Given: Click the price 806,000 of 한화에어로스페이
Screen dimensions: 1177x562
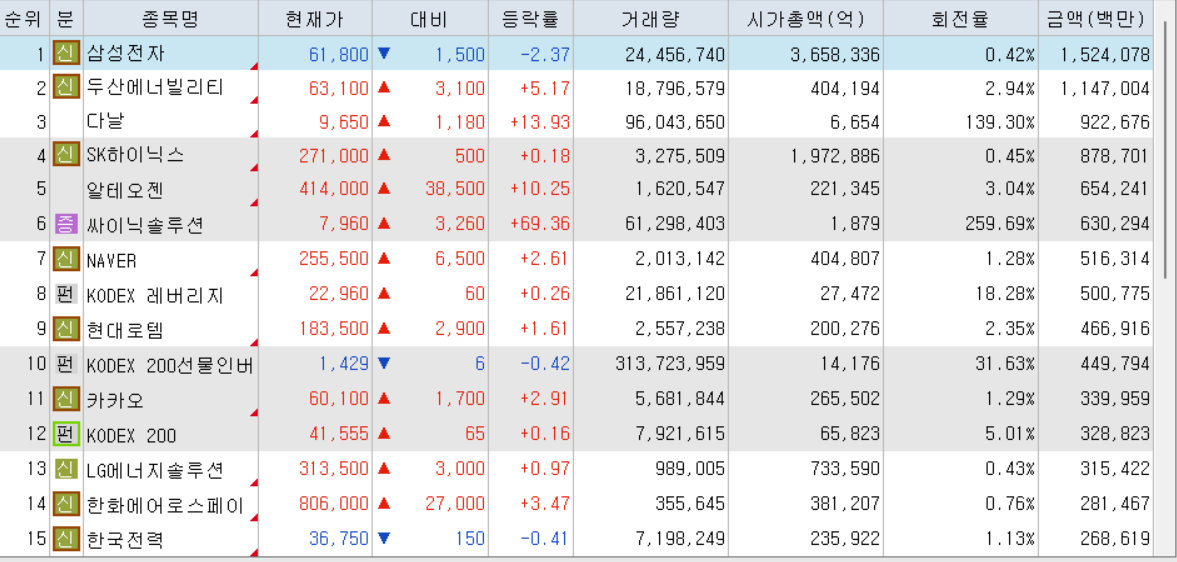Looking at the screenshot, I should [334, 505].
